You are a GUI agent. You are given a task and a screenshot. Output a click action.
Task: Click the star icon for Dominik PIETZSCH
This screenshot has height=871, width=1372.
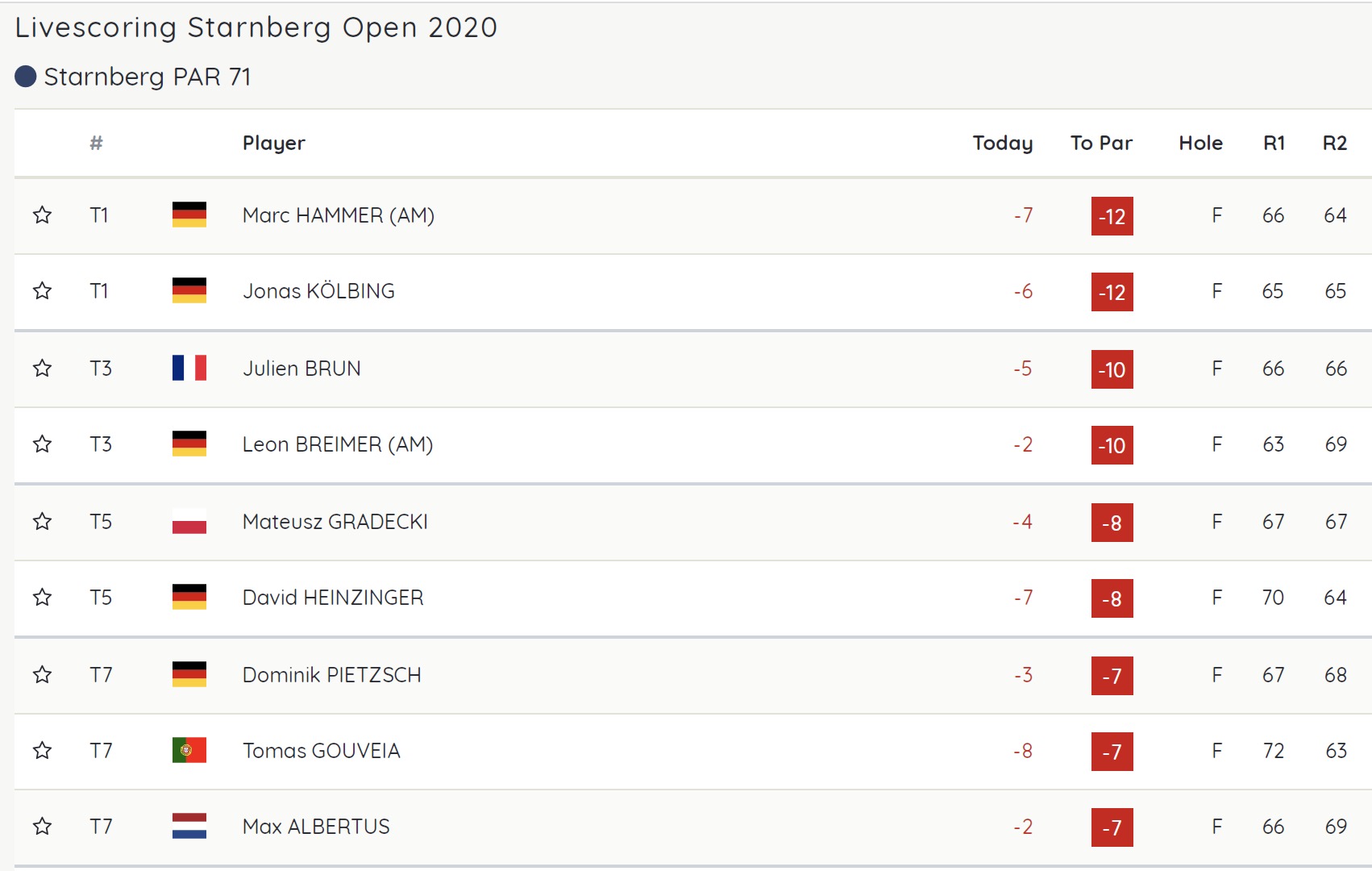[x=43, y=675]
